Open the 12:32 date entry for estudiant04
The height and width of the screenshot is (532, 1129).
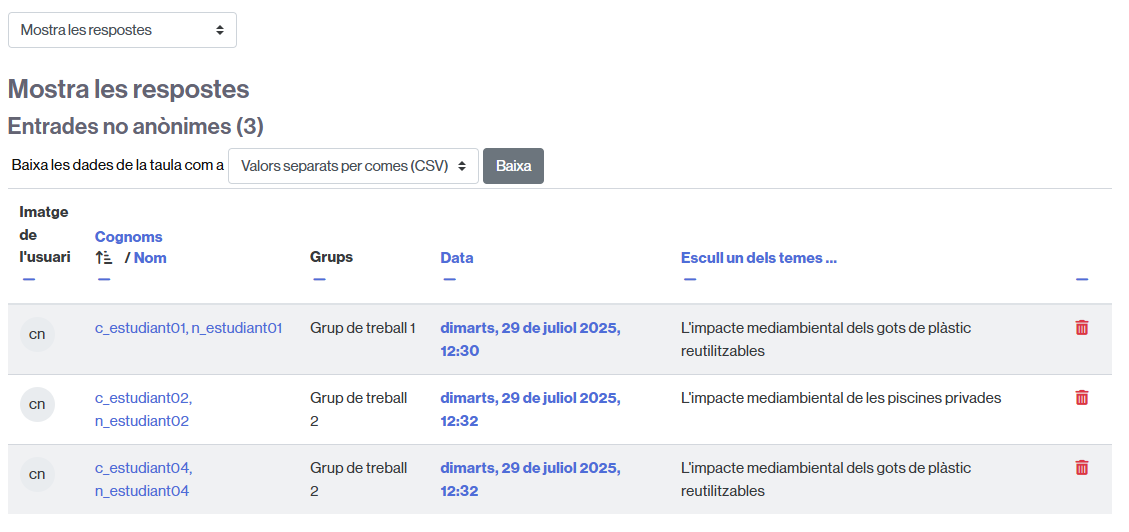tap(531, 479)
